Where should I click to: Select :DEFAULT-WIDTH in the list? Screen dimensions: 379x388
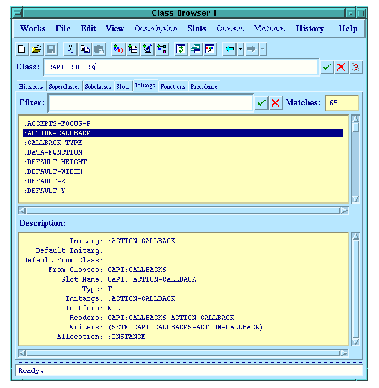coord(183,171)
